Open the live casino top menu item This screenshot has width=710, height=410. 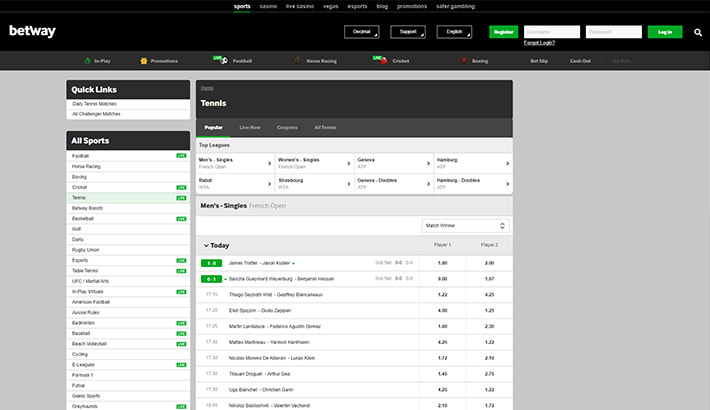(x=300, y=6)
